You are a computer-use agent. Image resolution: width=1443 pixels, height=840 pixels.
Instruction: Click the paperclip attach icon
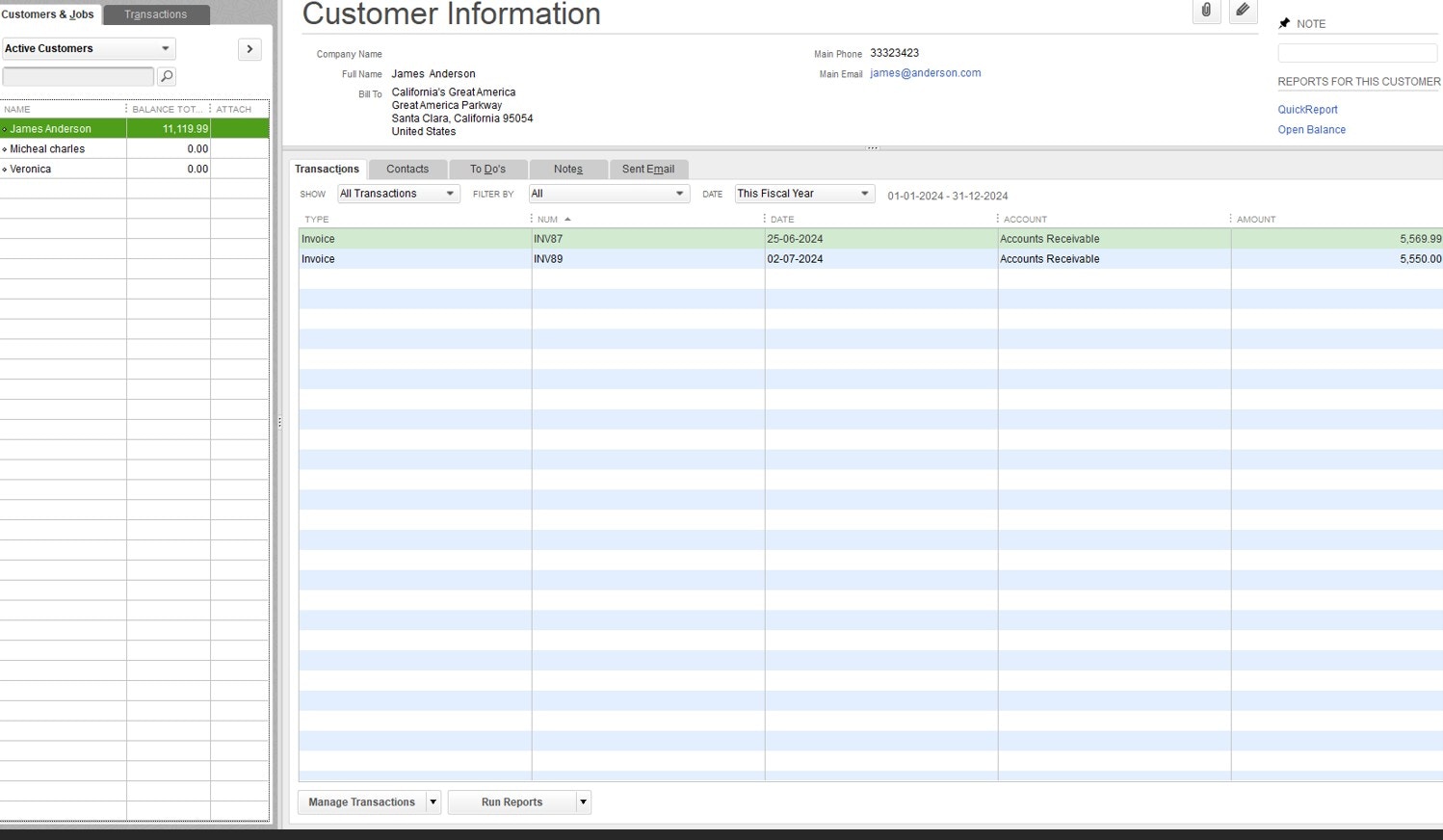tap(1206, 11)
